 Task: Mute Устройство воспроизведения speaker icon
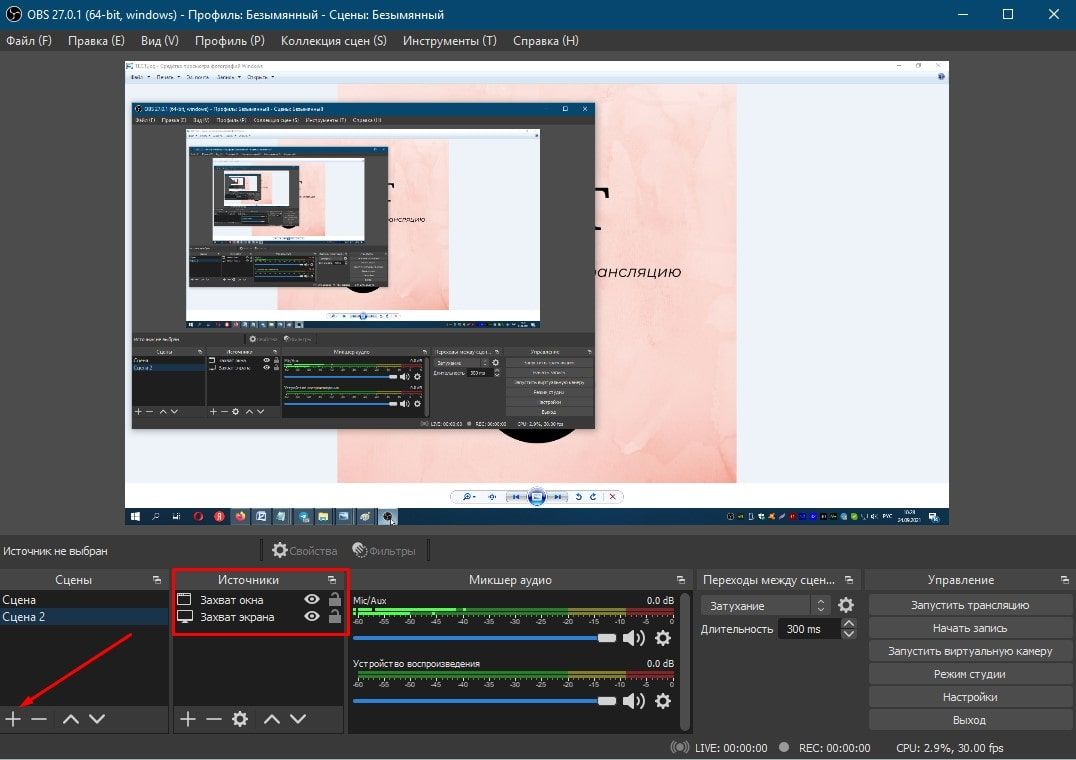pyautogui.click(x=633, y=701)
